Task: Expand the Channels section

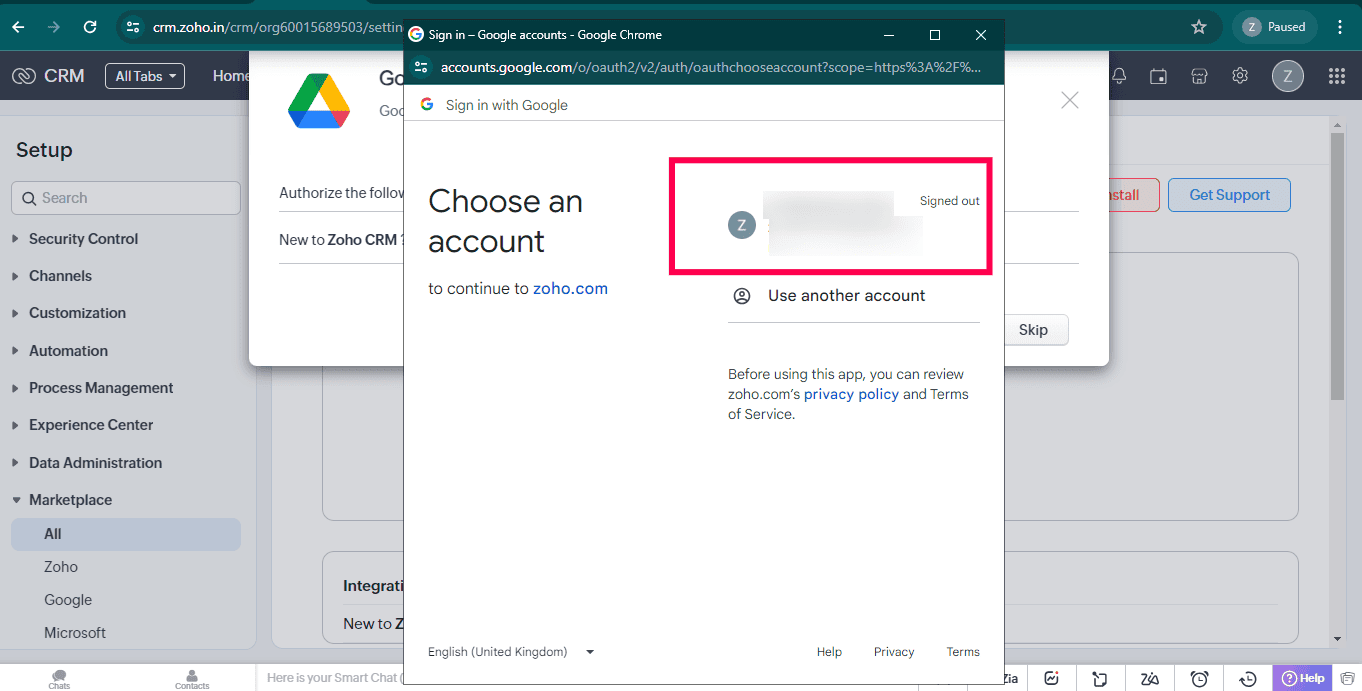Action: point(60,276)
